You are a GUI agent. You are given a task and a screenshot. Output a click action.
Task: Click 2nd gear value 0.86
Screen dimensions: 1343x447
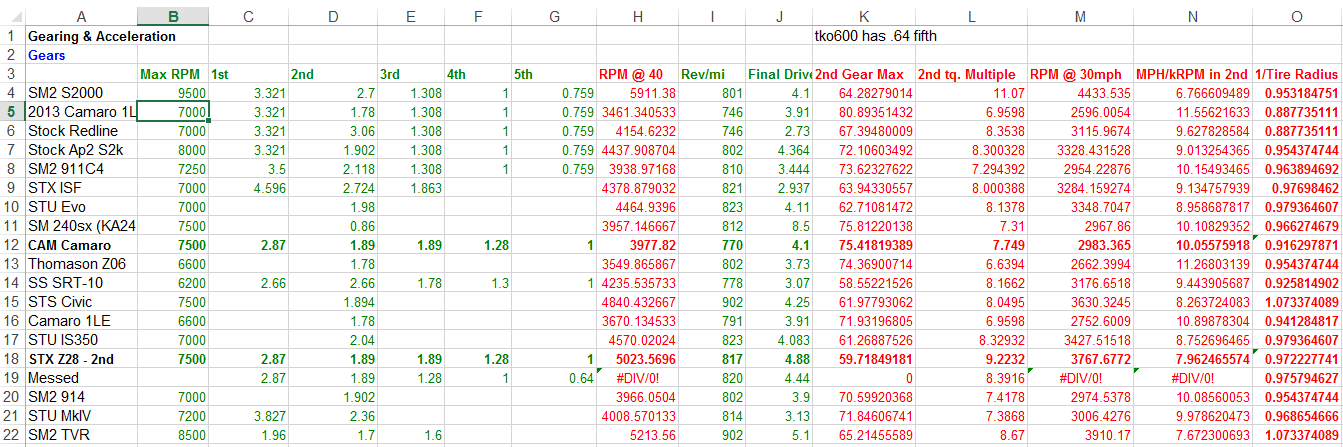(x=333, y=226)
